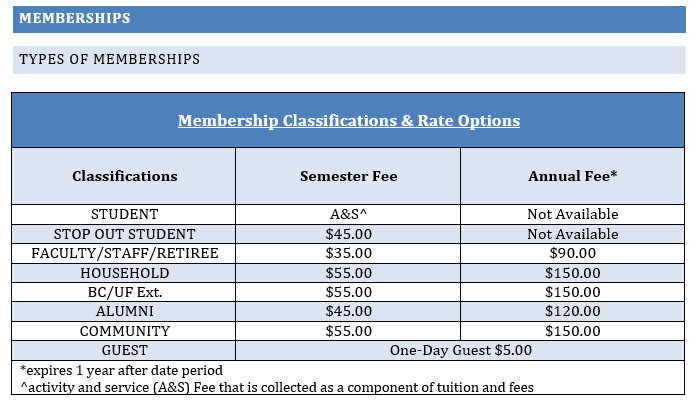Viewport: 696px width, 407px height.
Task: Click the activity and service fee footnote
Action: [277, 387]
